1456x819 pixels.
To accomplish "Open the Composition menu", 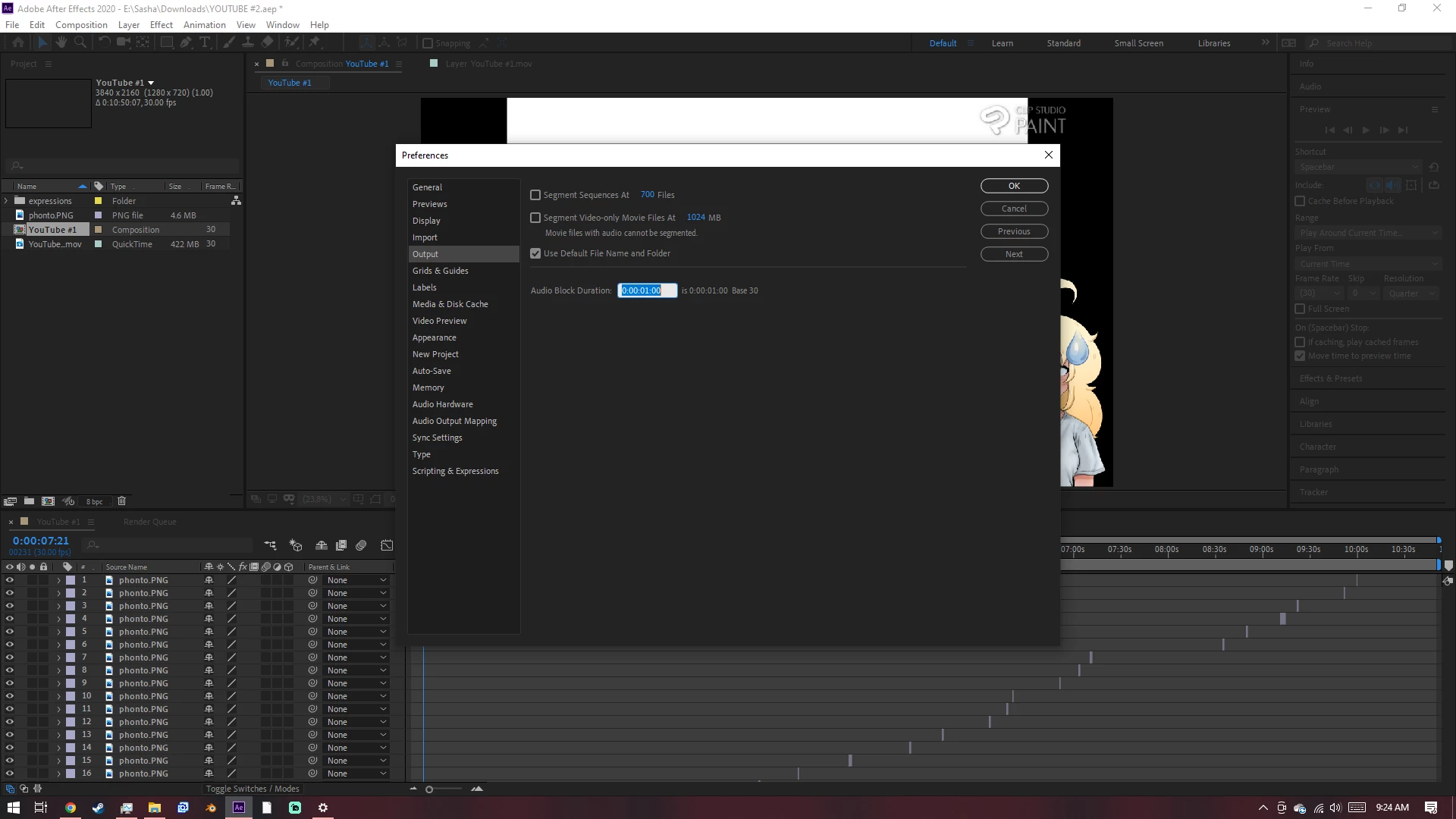I will 81,24.
